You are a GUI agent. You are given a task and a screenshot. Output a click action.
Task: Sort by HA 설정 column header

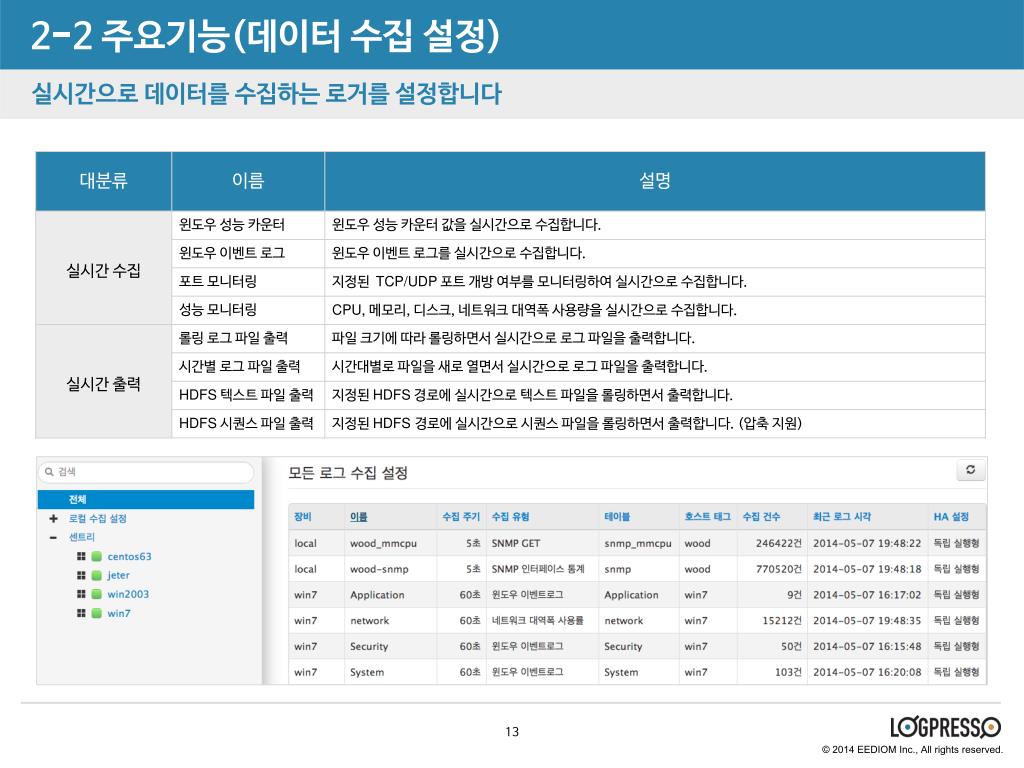951,517
